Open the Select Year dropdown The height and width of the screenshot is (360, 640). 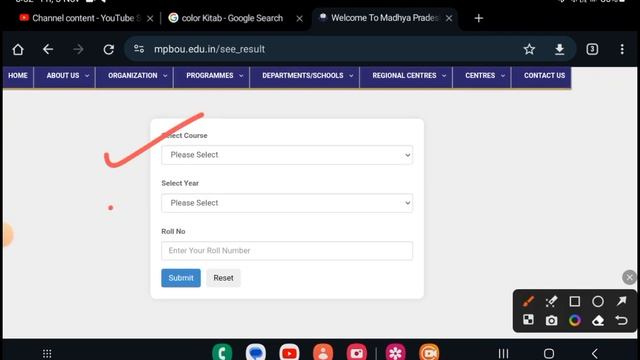287,203
